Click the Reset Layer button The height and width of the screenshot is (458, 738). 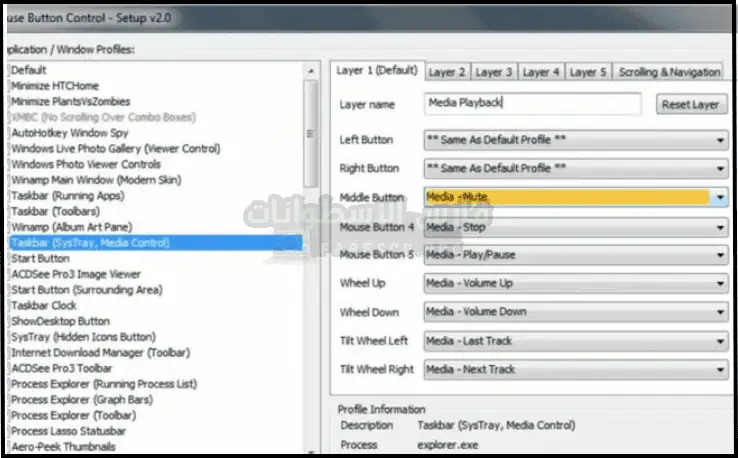pos(691,104)
